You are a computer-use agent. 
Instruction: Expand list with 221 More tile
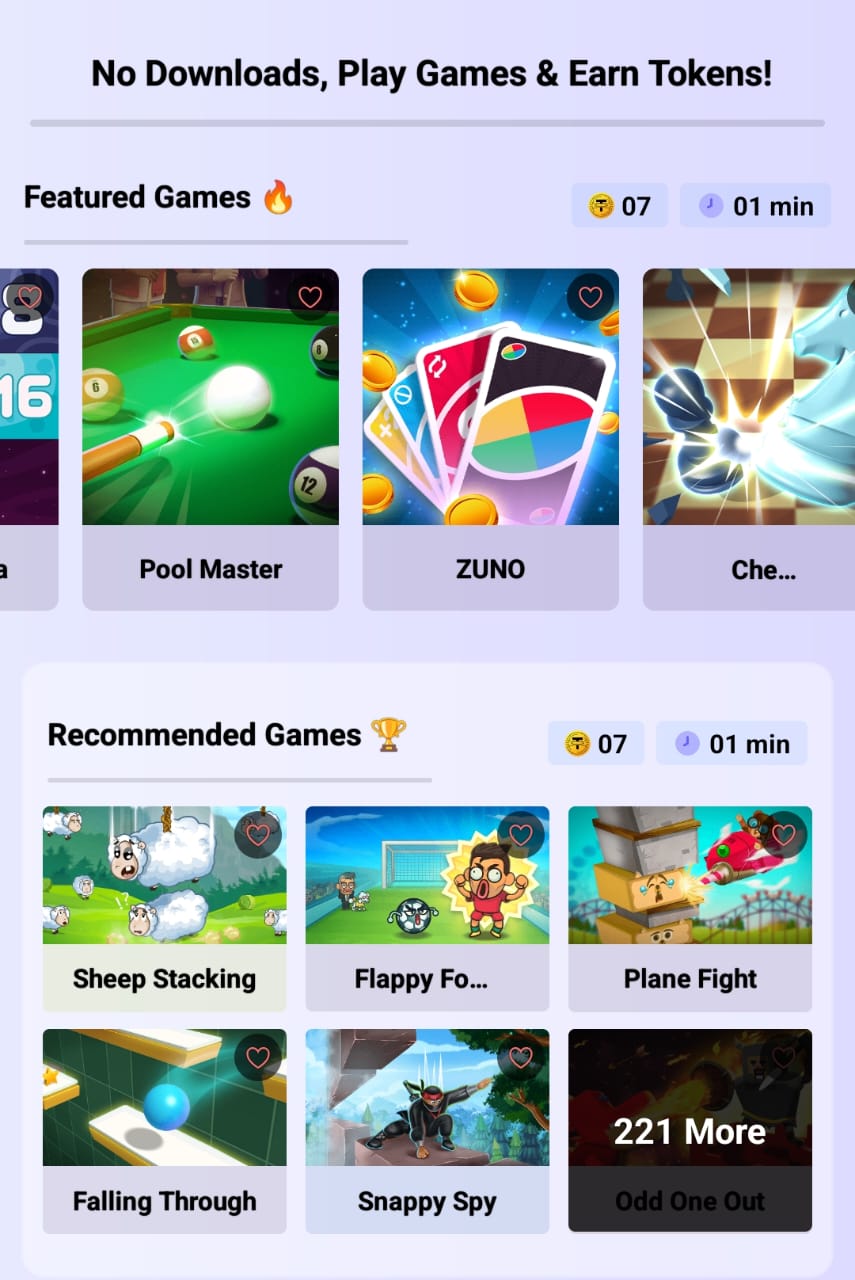coord(690,1131)
